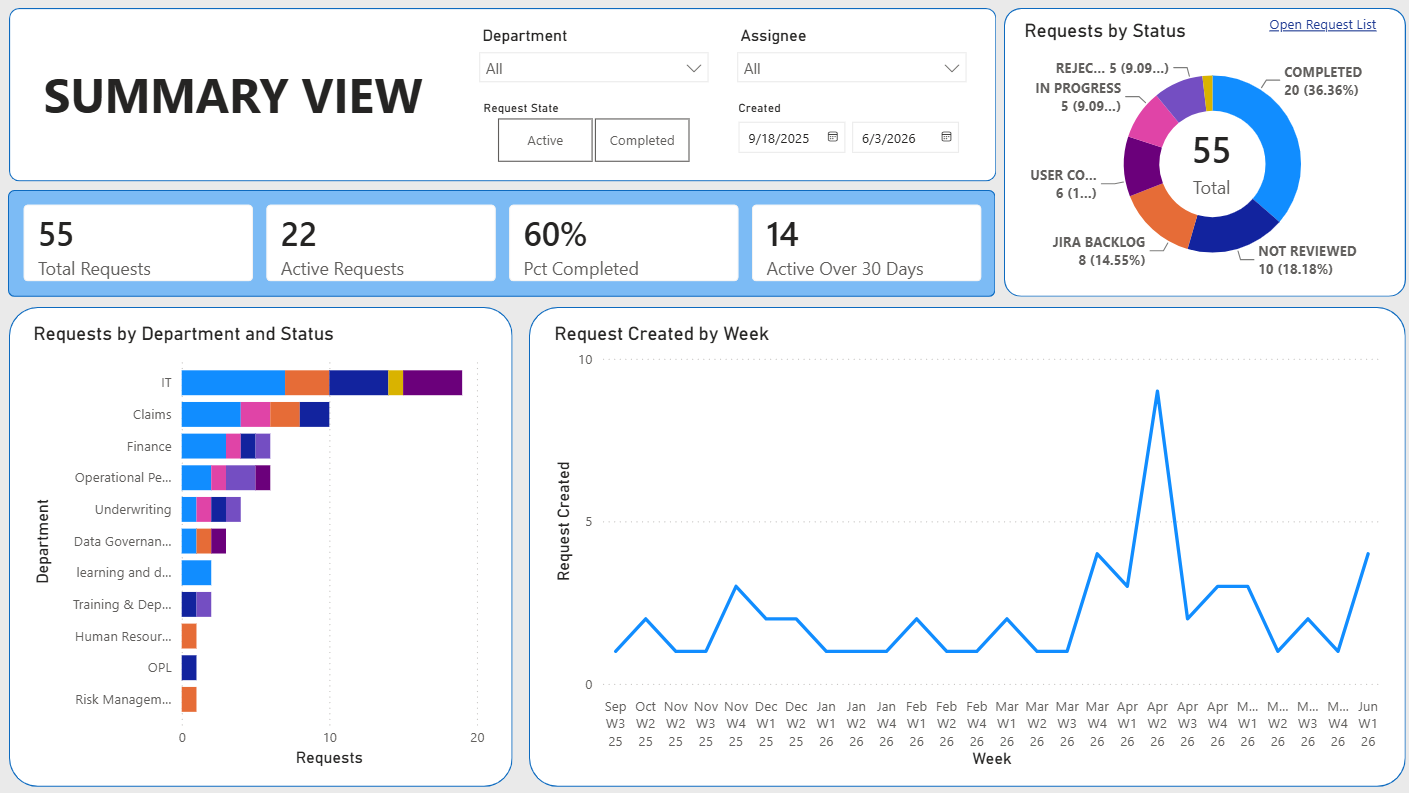
Task: Click the "COMPLETED 20 (36.36%)" label
Action: tap(1323, 81)
